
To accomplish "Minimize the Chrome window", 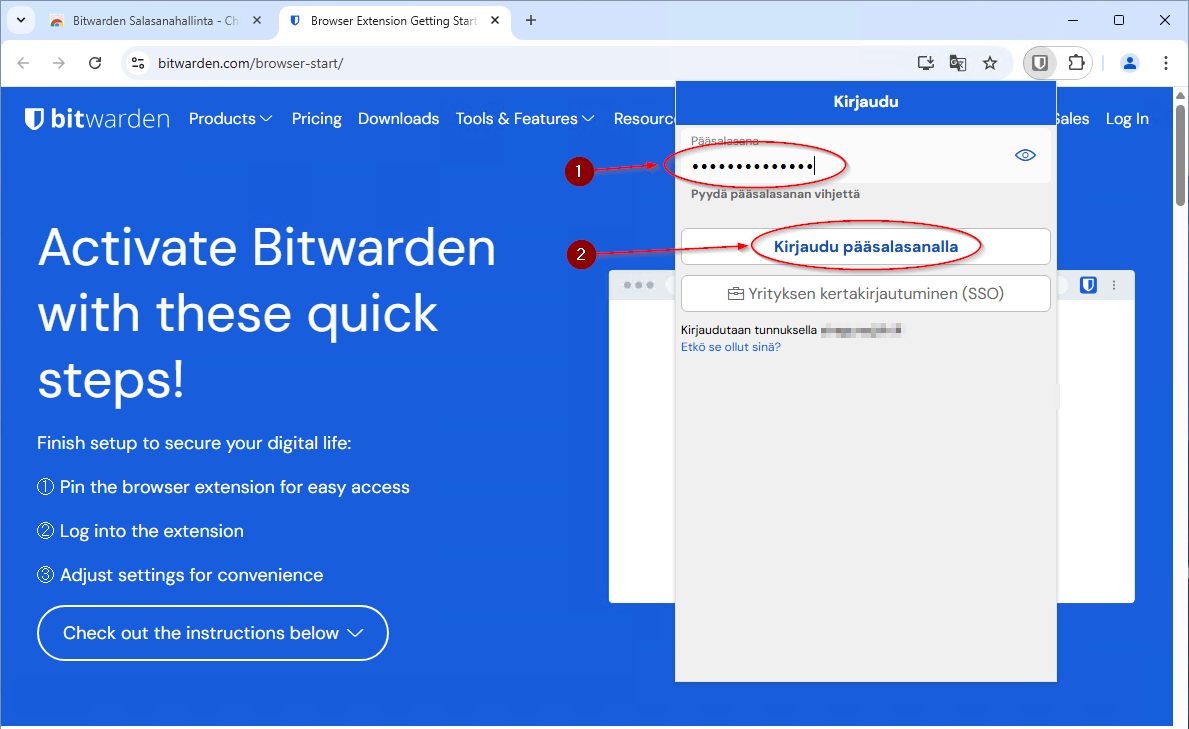I will tap(1072, 20).
